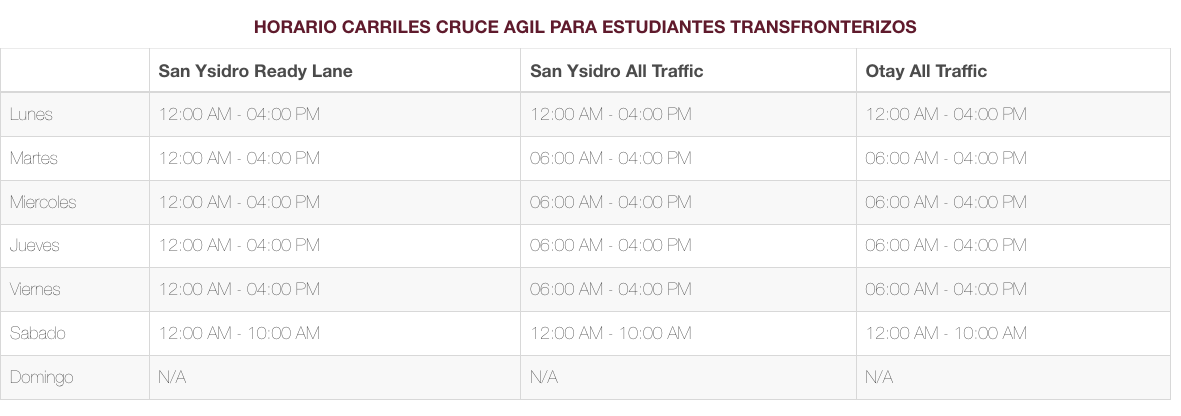
Task: Click Jueves hours under San Ysidro Ready Lane
Action: click(x=239, y=245)
